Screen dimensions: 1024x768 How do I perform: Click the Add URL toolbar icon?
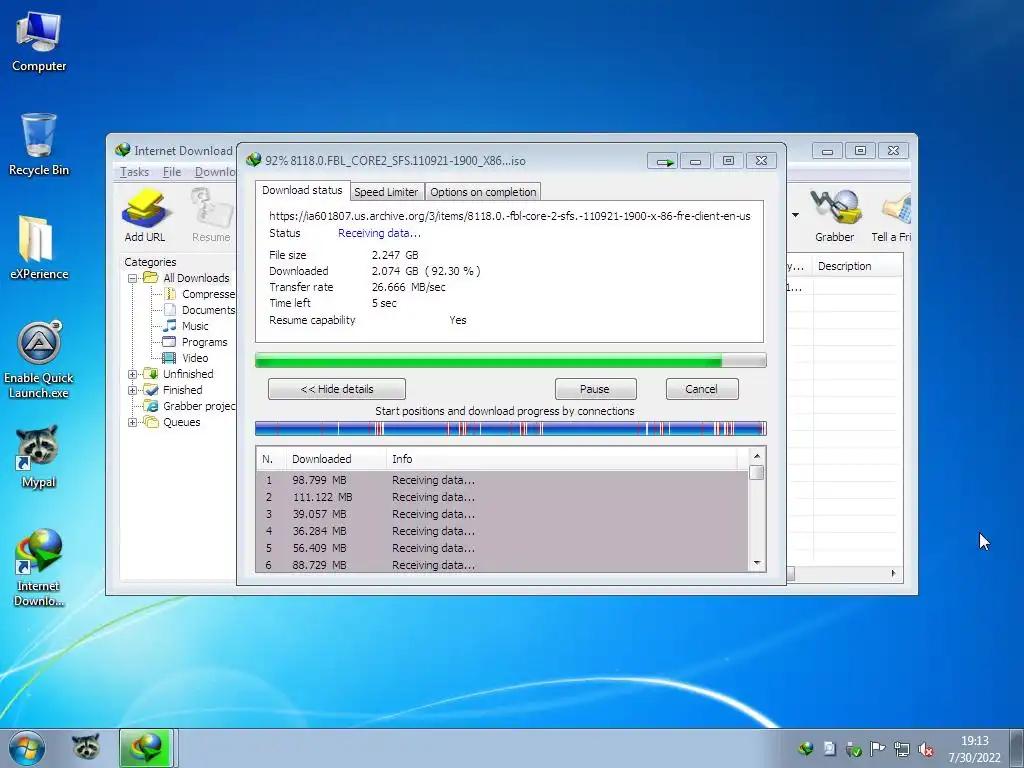tap(145, 216)
